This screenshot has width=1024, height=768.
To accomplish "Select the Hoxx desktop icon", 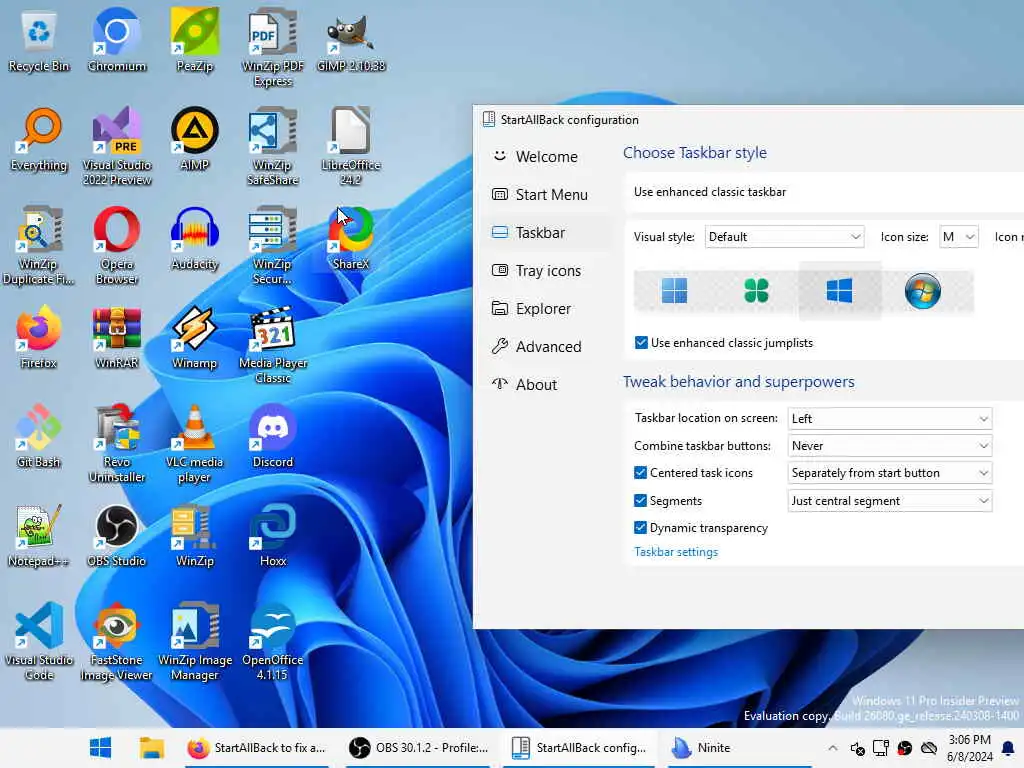I will 273,536.
